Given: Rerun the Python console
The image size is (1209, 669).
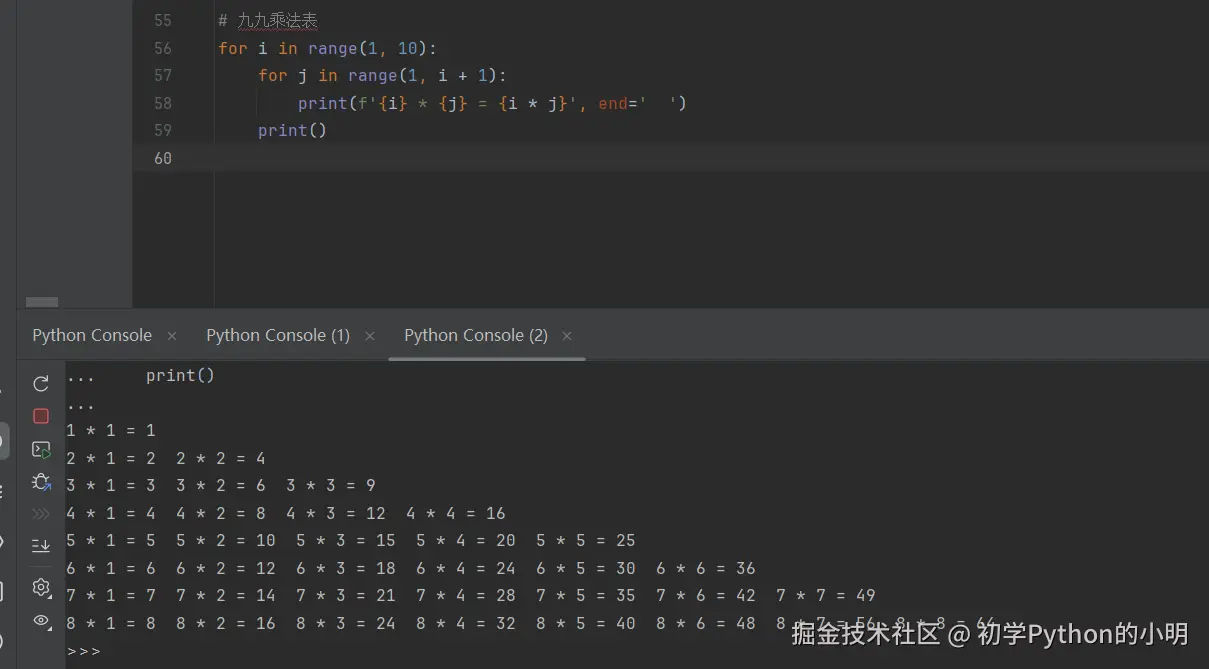Looking at the screenshot, I should (41, 384).
